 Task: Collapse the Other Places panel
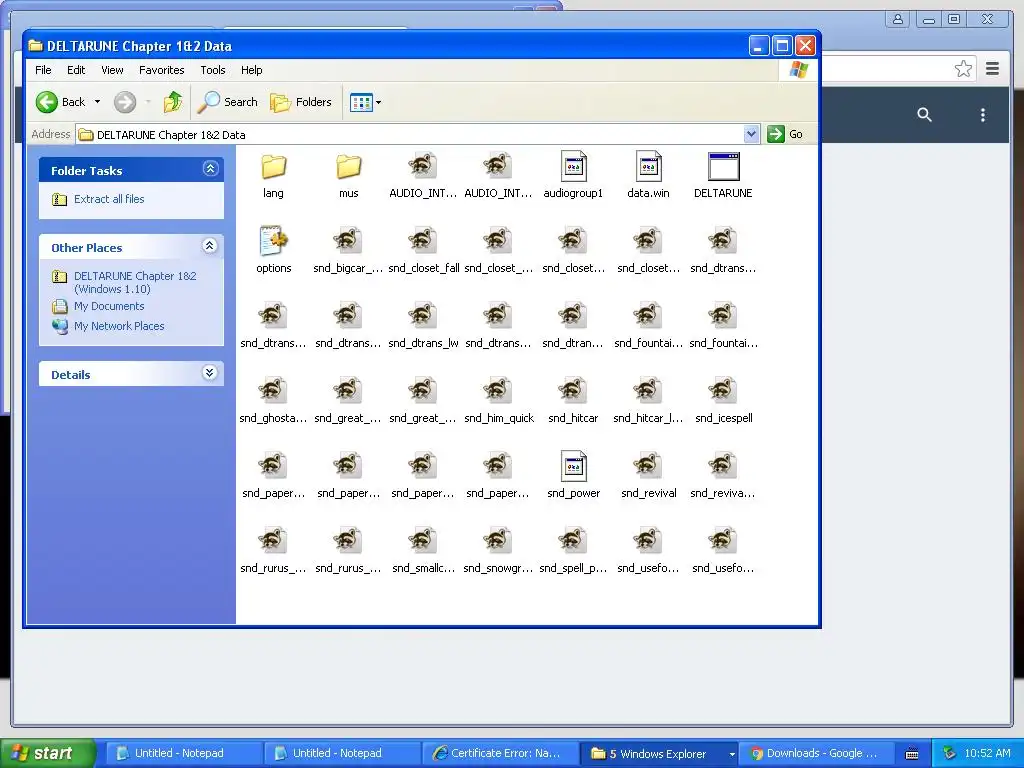[x=210, y=246]
